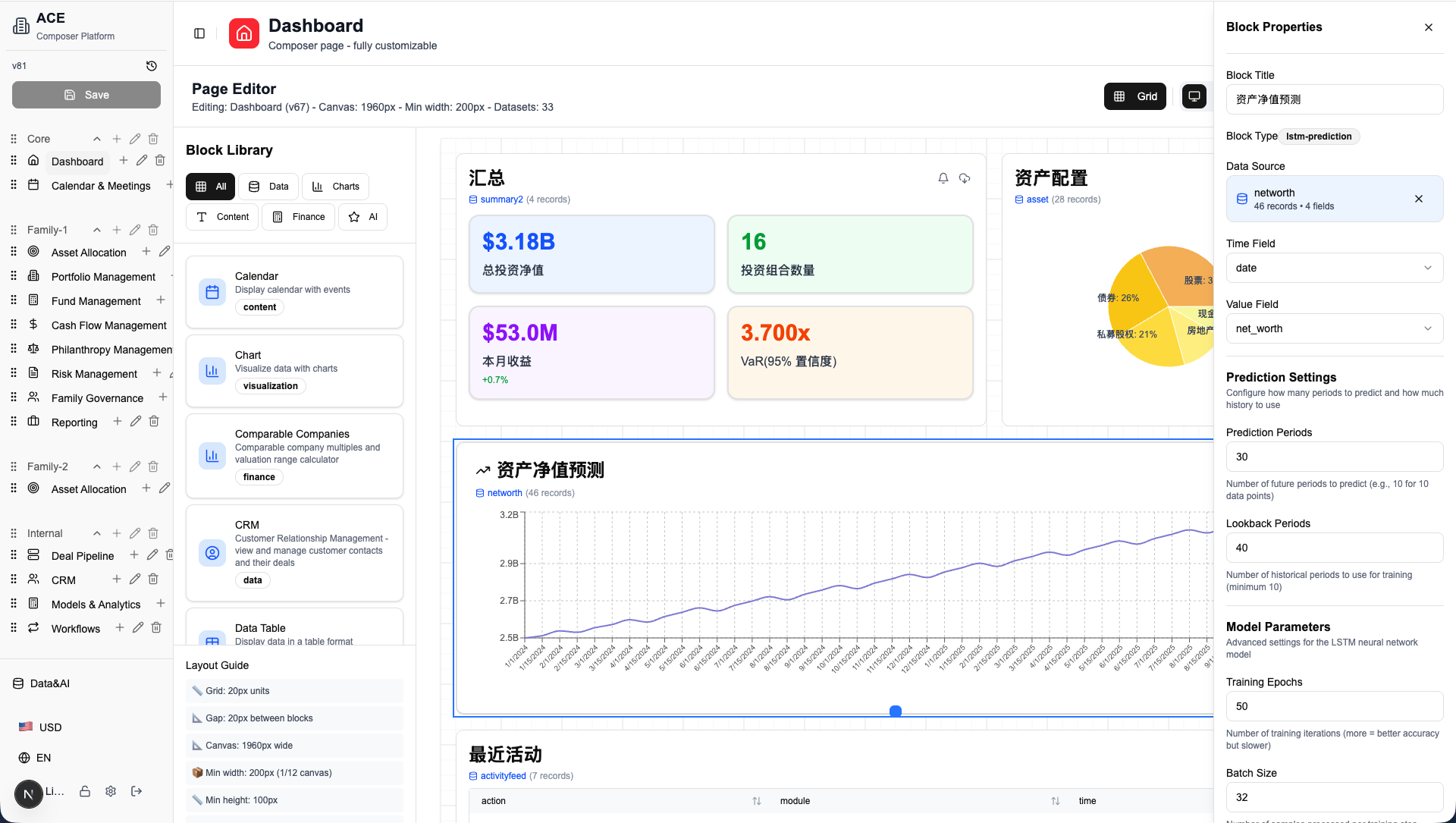1456x823 pixels.
Task: Open the Value Field net_worth dropdown
Action: (1334, 328)
